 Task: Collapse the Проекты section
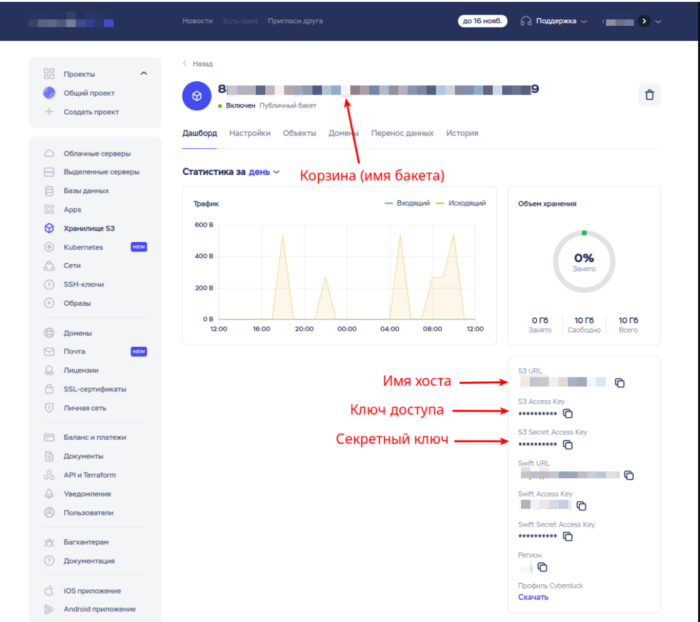coord(144,74)
